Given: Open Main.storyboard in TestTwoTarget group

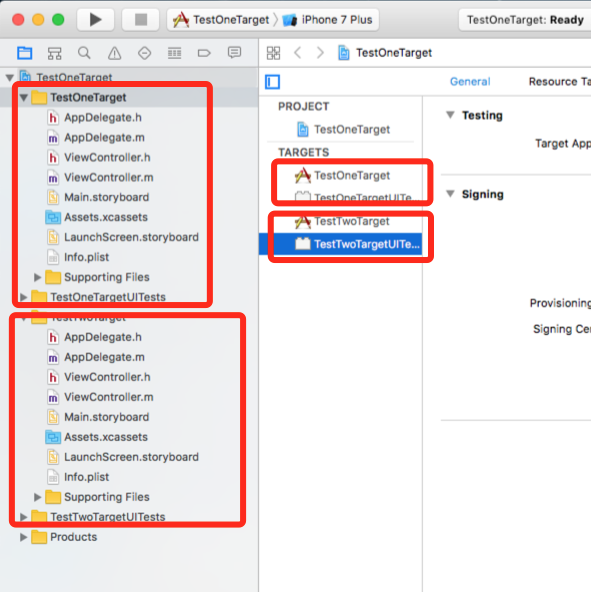Looking at the screenshot, I should [98, 417].
